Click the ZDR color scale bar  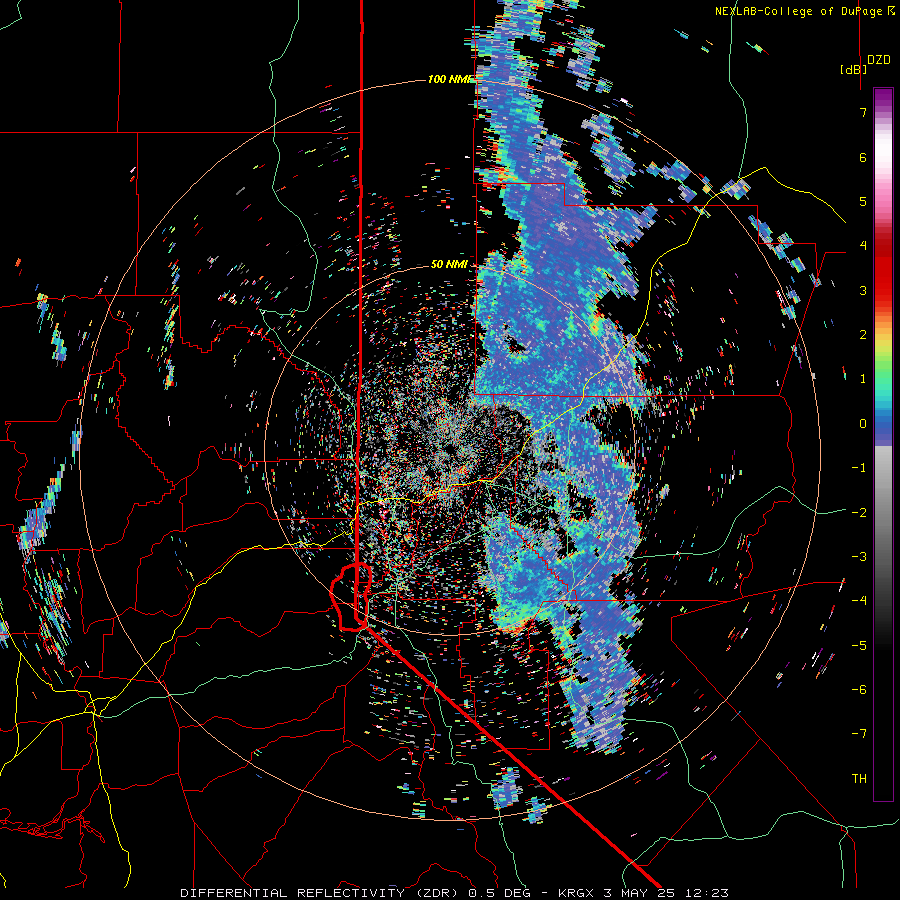click(x=883, y=444)
